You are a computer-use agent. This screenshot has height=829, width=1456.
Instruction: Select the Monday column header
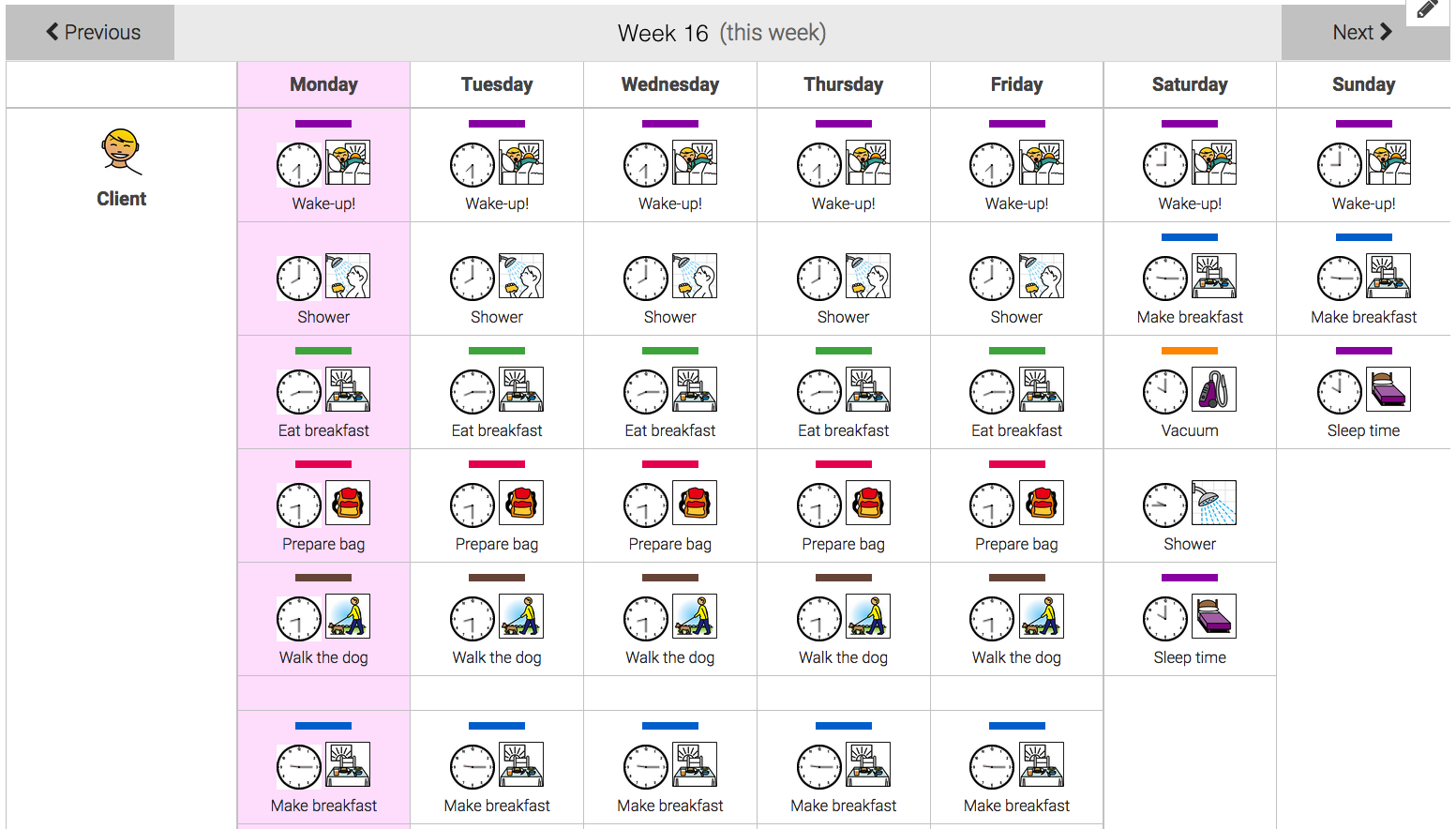coord(323,84)
